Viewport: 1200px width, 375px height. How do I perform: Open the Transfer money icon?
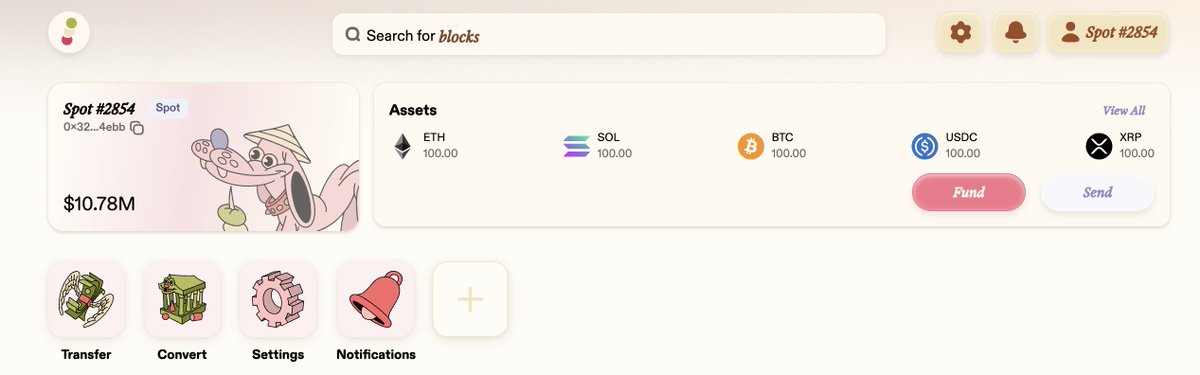pyautogui.click(x=86, y=299)
